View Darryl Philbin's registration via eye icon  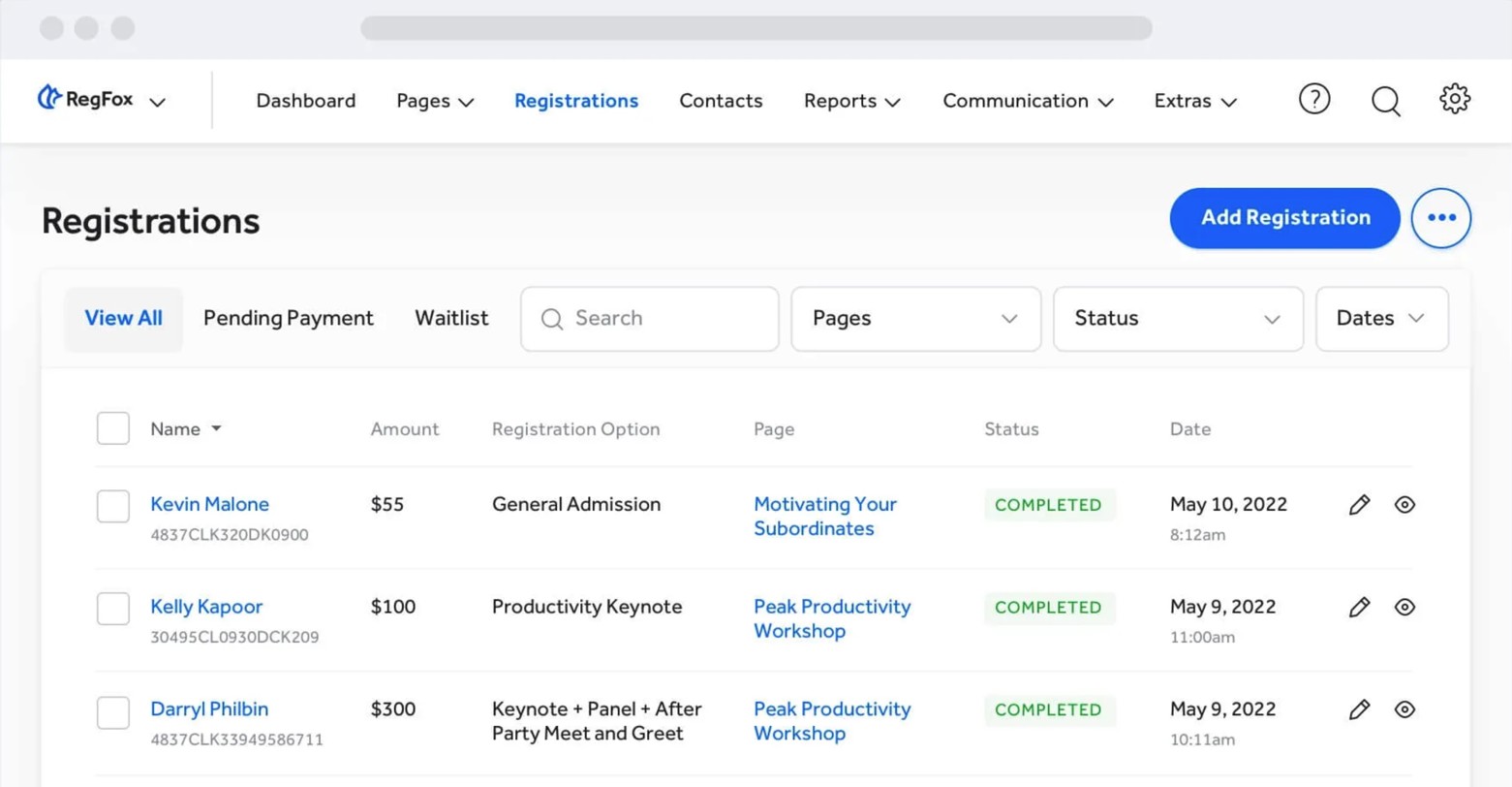pyautogui.click(x=1404, y=710)
